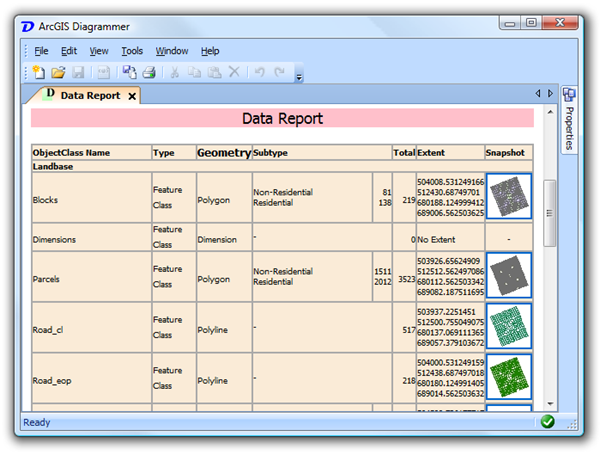This screenshot has width=600, height=455.
Task: Click the Undo arrow icon
Action: pyautogui.click(x=260, y=72)
